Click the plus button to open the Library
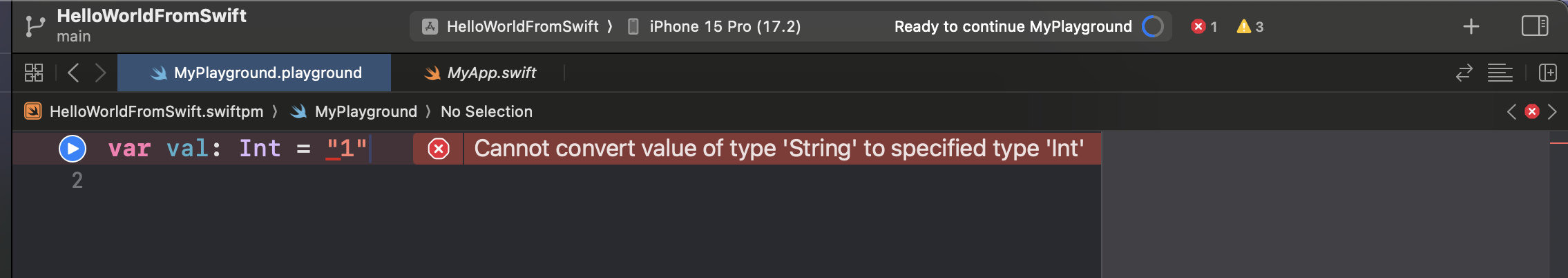This screenshot has width=1568, height=278. point(1471,26)
